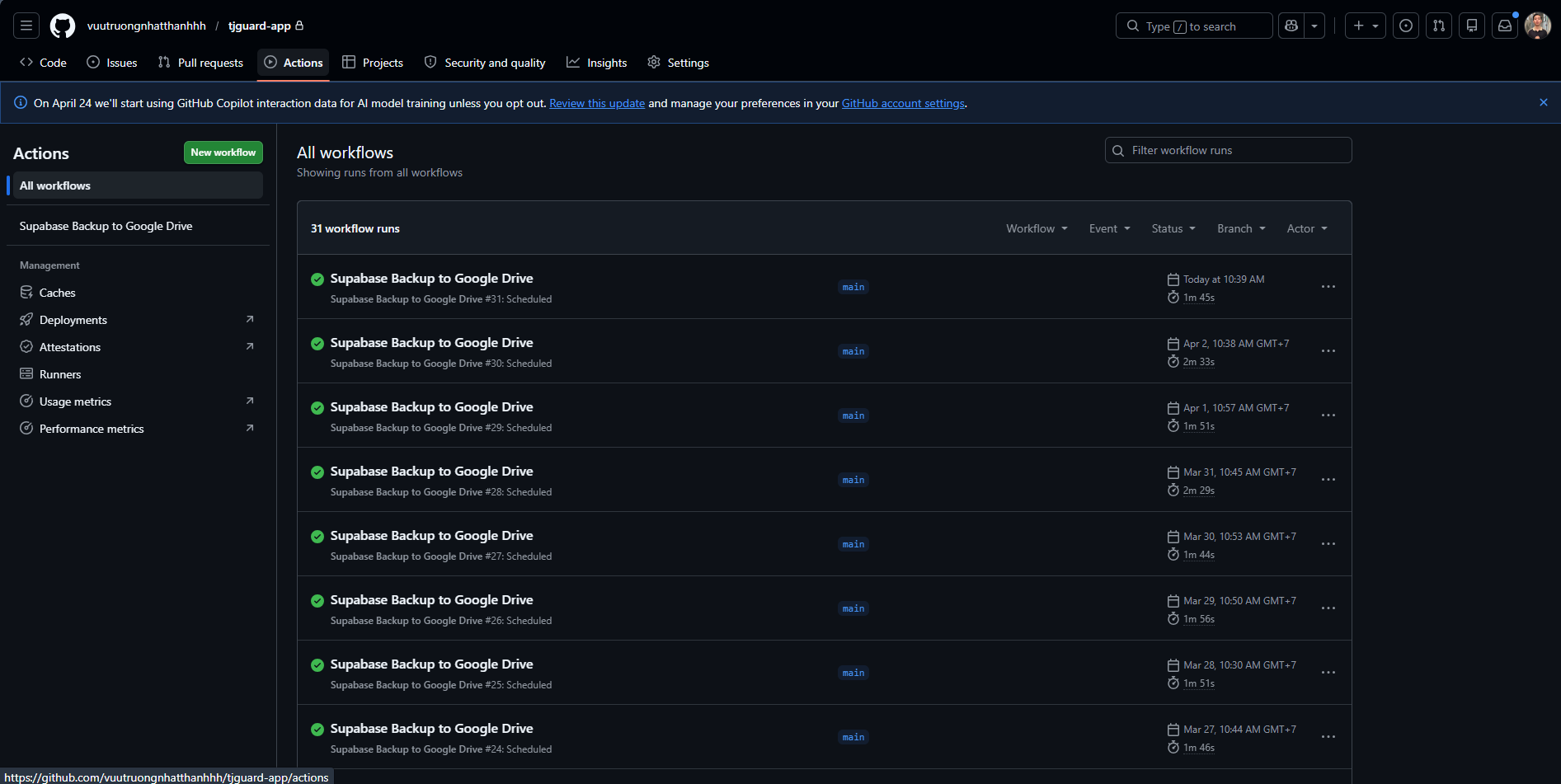Screen dimensions: 1561x784
Task: Open the hamburger navigation menu
Action: [26, 26]
